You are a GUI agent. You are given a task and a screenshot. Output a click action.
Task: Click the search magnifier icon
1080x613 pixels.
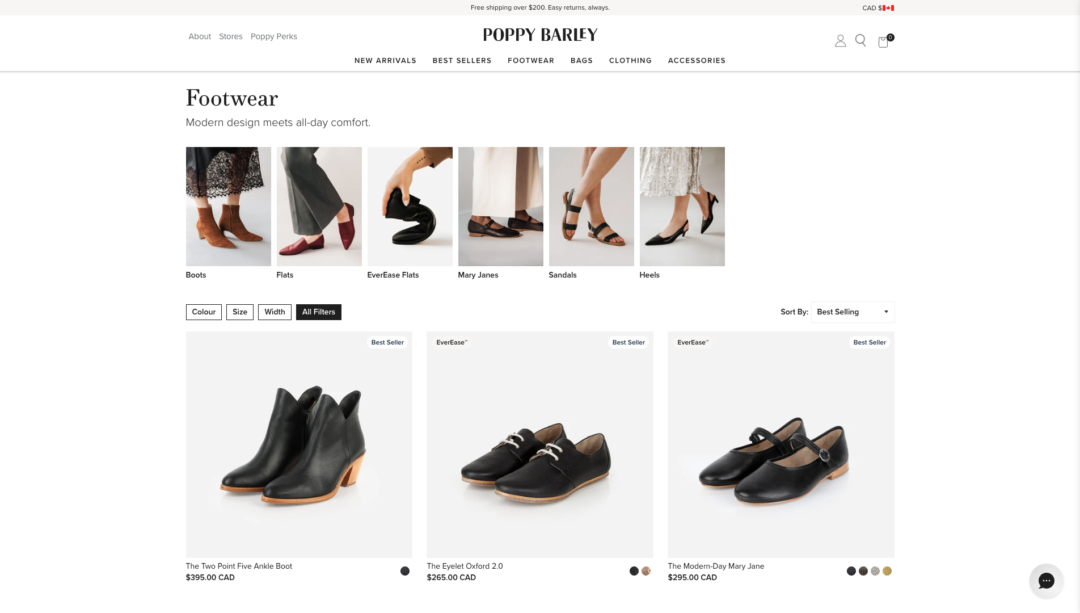click(x=860, y=41)
